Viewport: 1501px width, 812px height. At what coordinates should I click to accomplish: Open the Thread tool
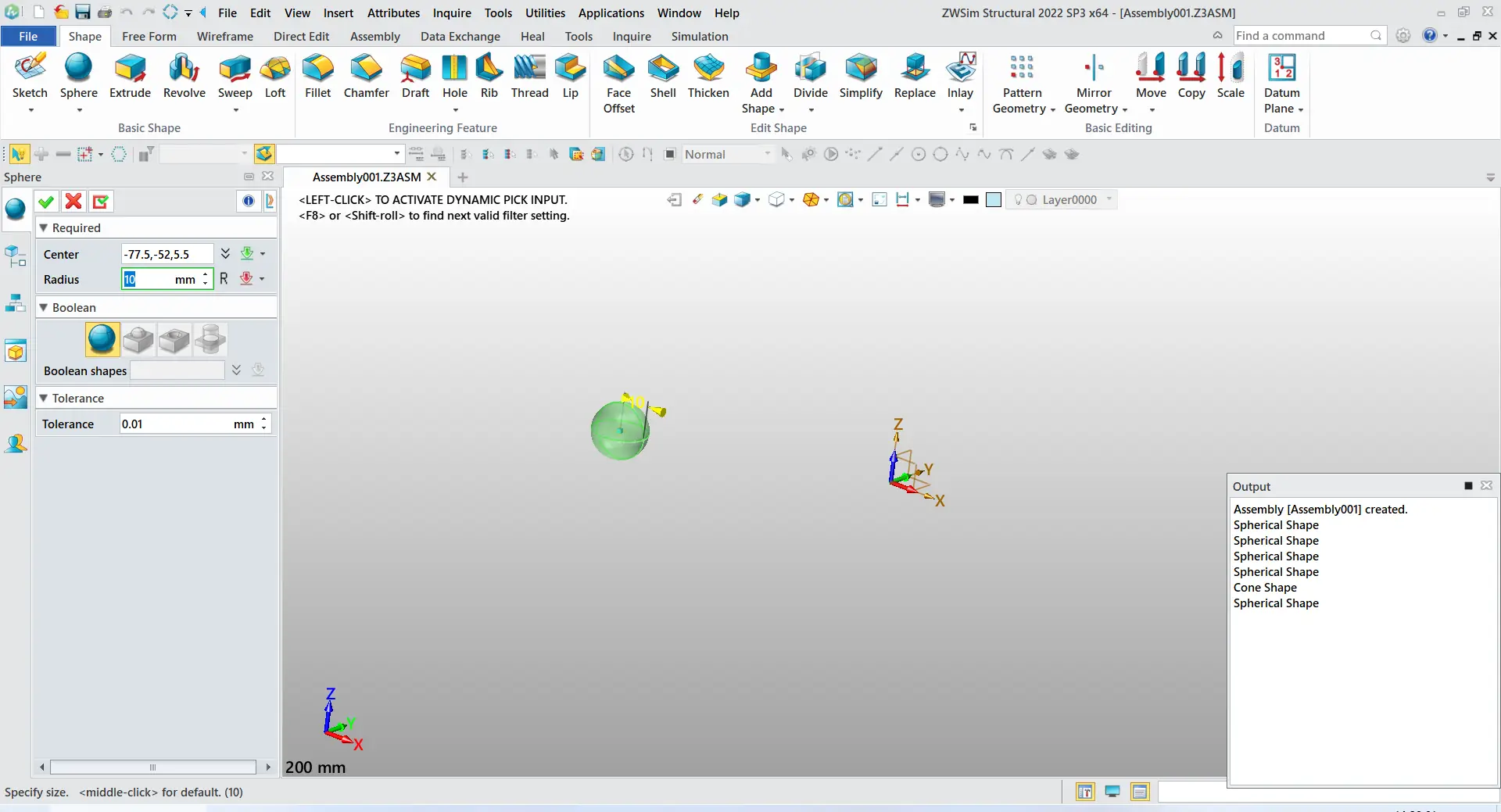(x=530, y=77)
